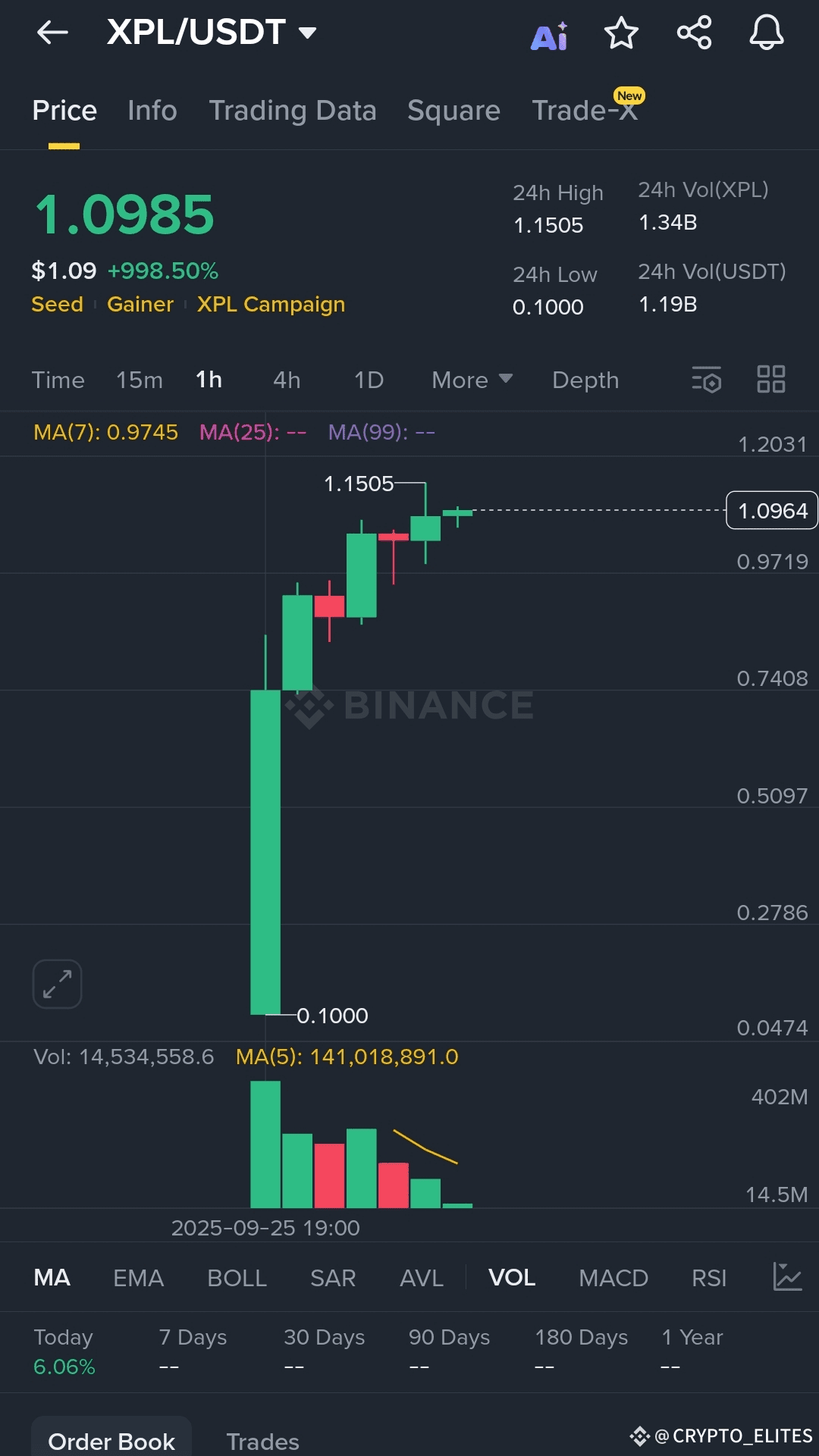The width and height of the screenshot is (819, 1456).
Task: Open the XPL Campaign link
Action: pos(271,304)
